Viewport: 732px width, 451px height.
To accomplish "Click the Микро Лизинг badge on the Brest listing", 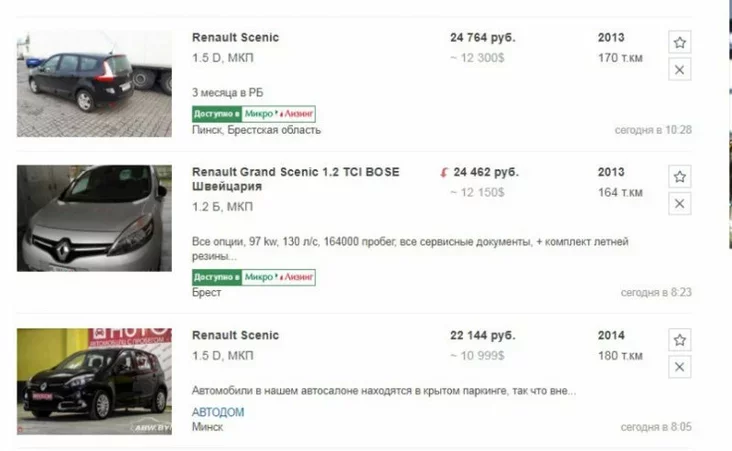I will tap(253, 277).
